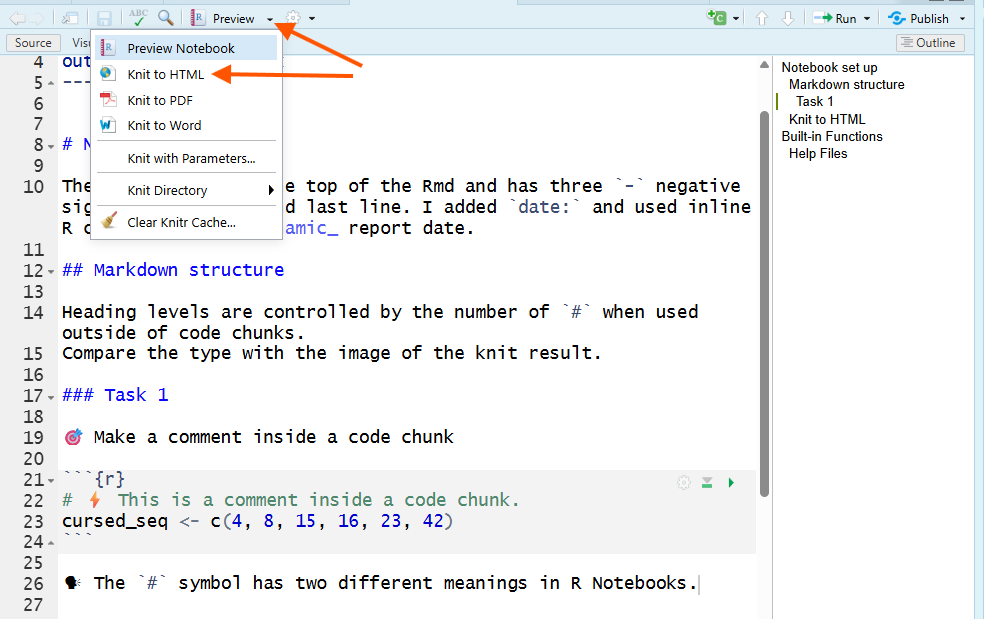
Task: Collapse the fold arrow at line 8
Action: [51, 146]
